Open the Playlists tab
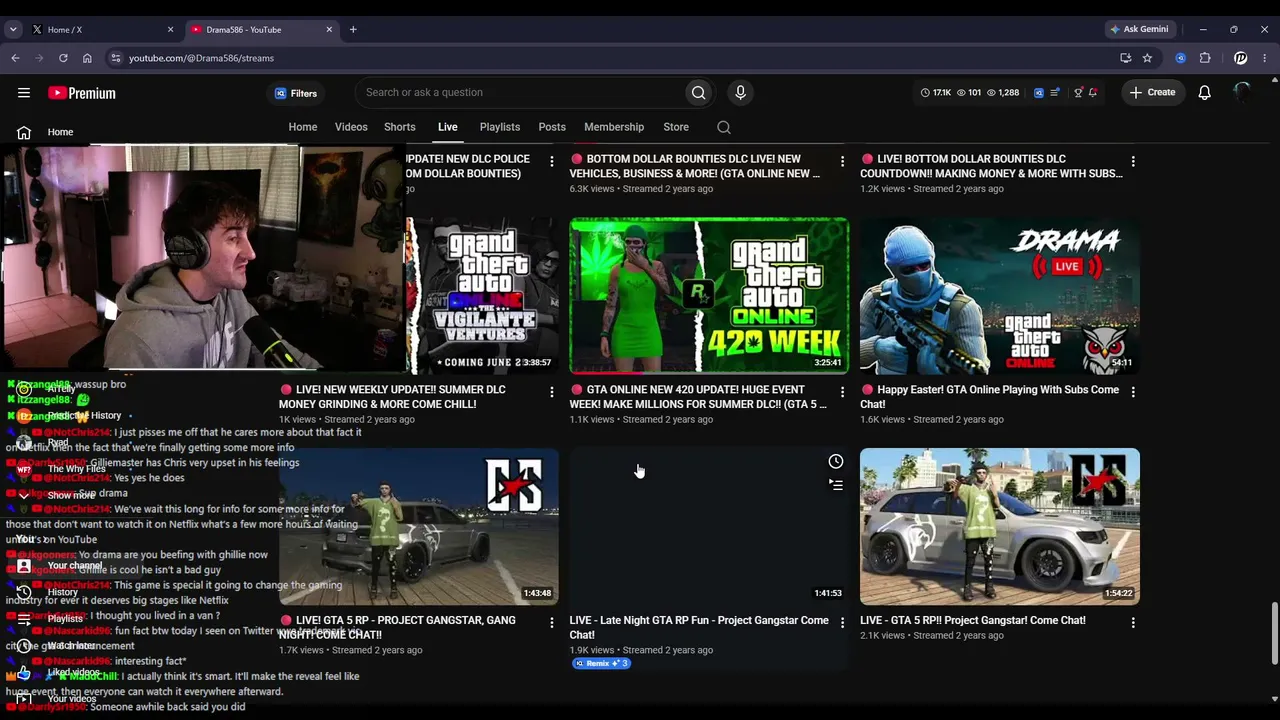 coord(500,127)
